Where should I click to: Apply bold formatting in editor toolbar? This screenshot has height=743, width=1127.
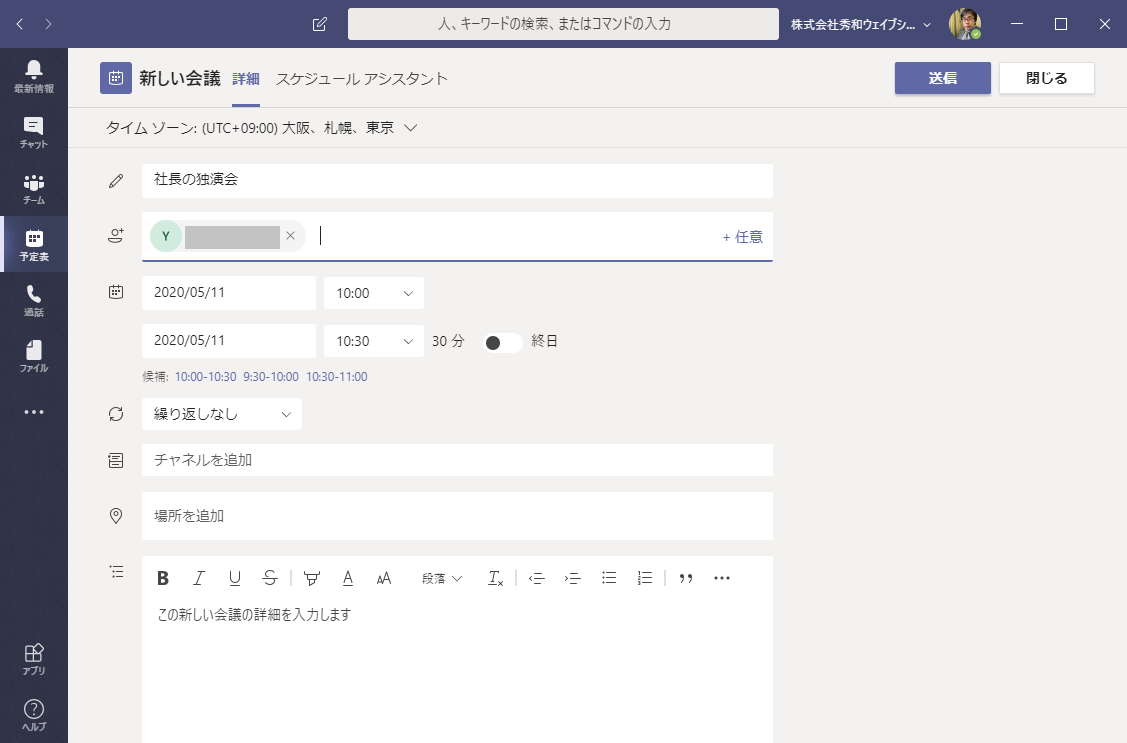[163, 578]
